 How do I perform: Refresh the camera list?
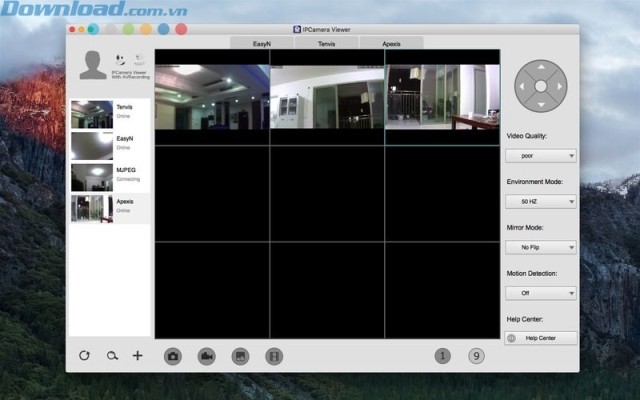click(x=84, y=356)
